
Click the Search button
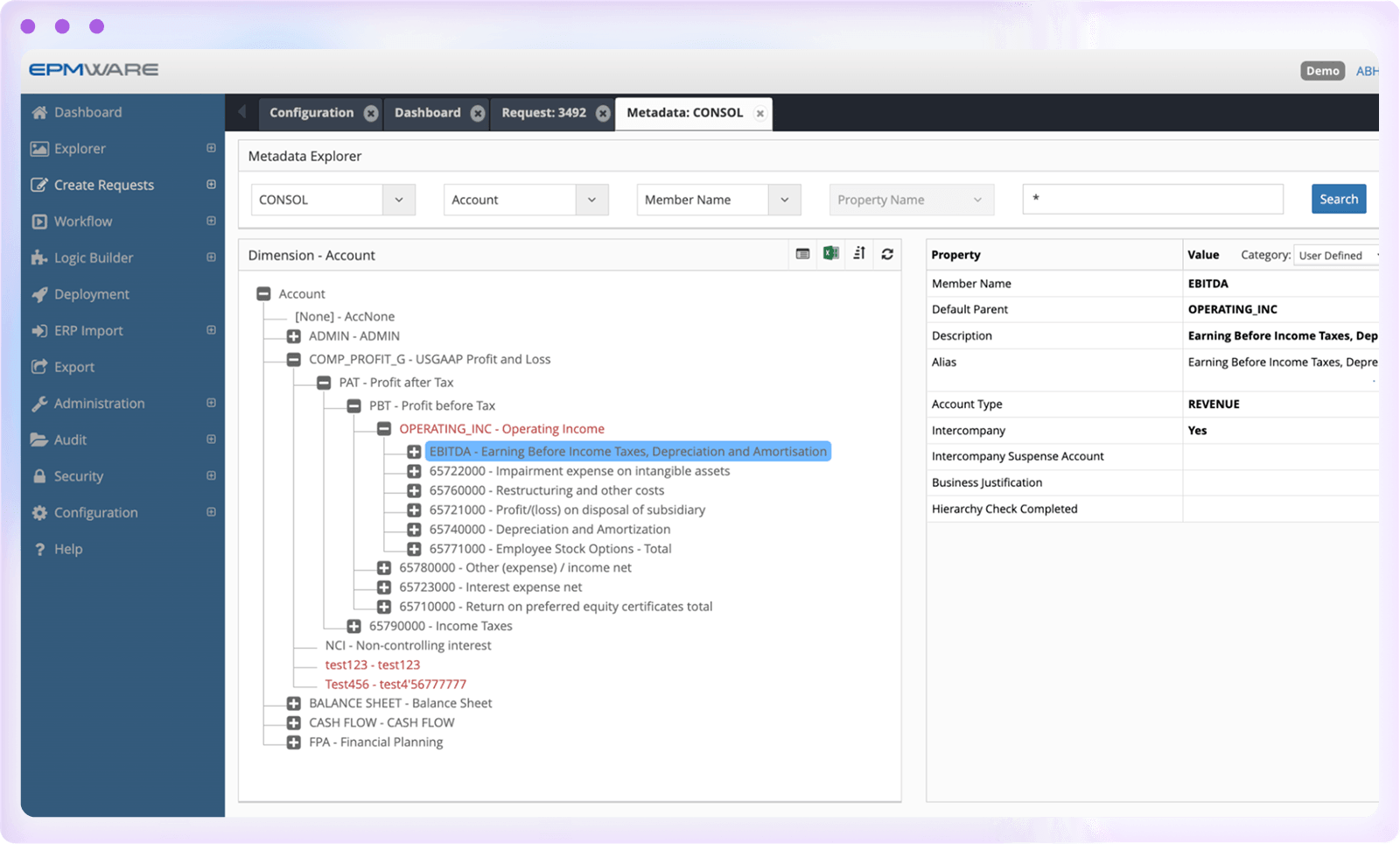[x=1338, y=199]
